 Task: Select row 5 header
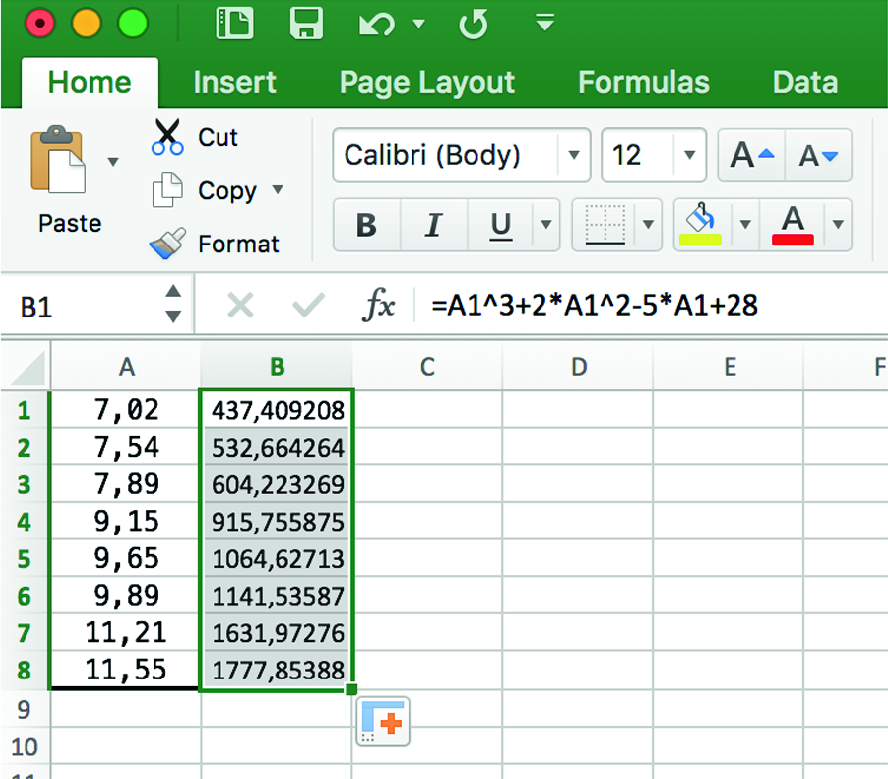click(25, 559)
